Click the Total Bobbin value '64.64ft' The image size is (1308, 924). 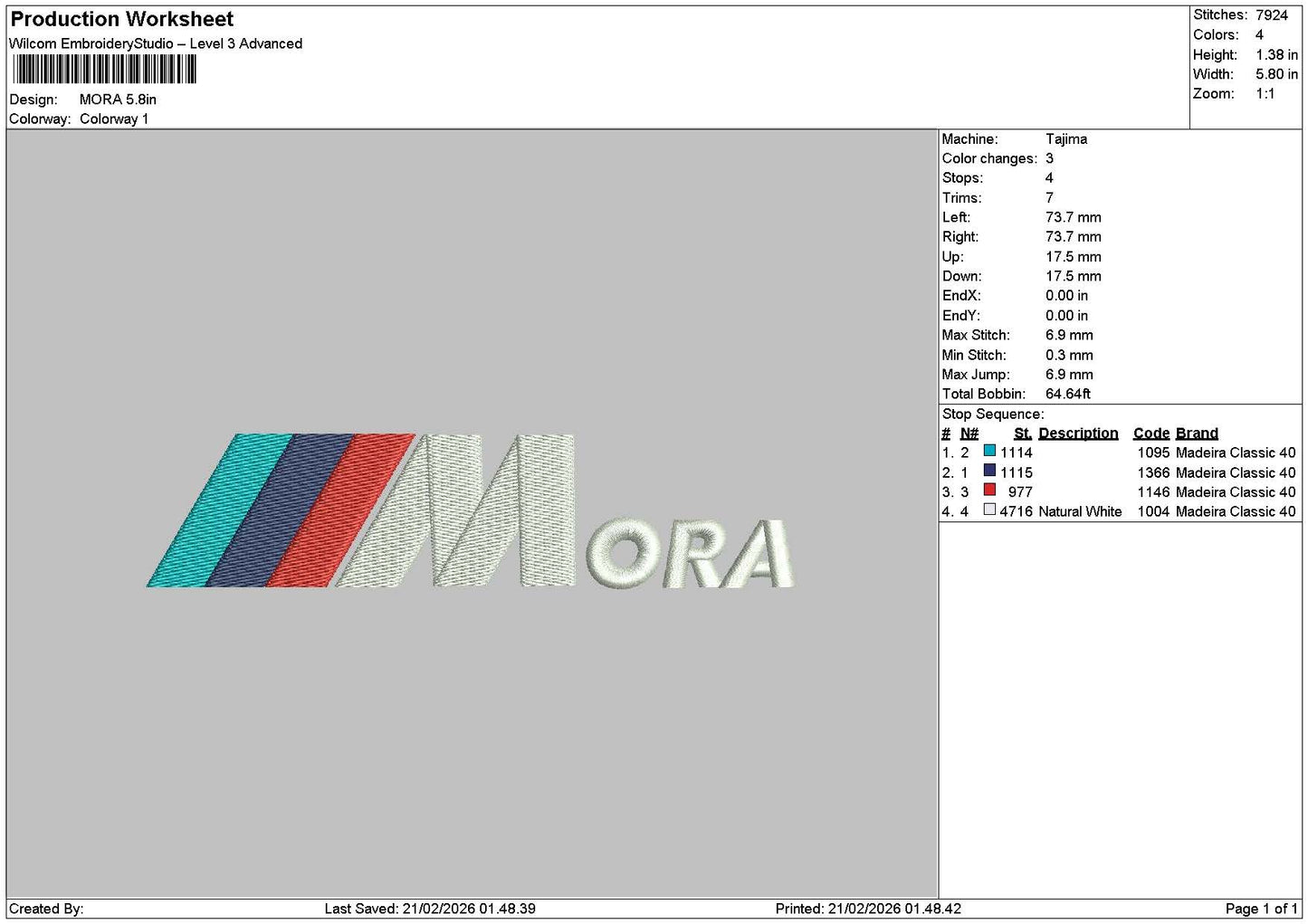click(x=1068, y=394)
